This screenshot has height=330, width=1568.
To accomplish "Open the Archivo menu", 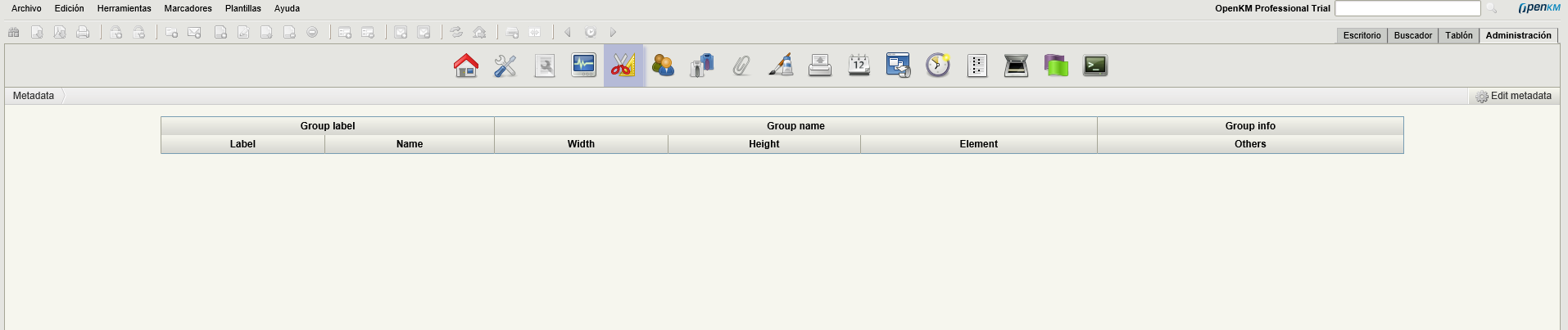I will 26,8.
